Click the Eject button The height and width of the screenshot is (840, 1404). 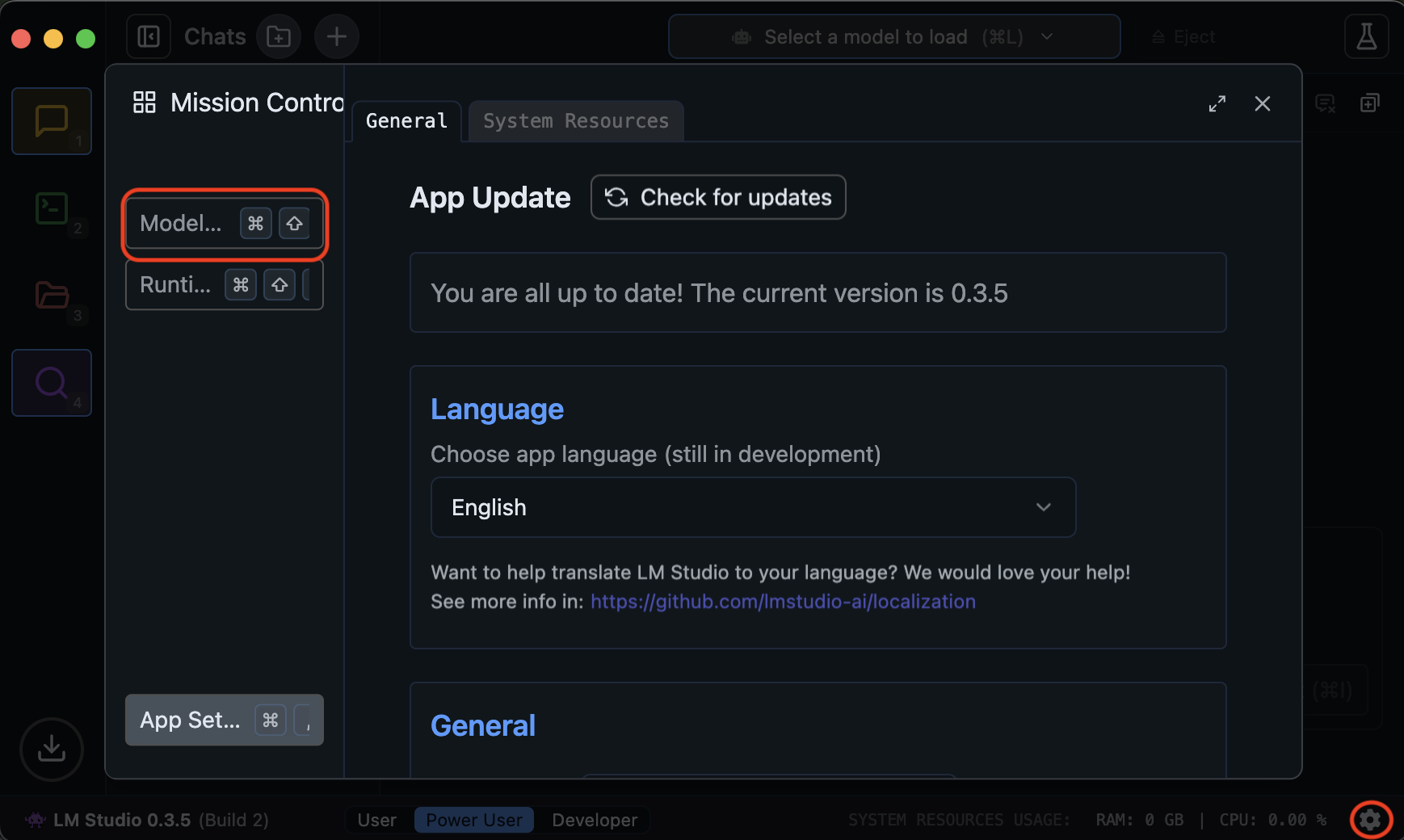(1183, 36)
